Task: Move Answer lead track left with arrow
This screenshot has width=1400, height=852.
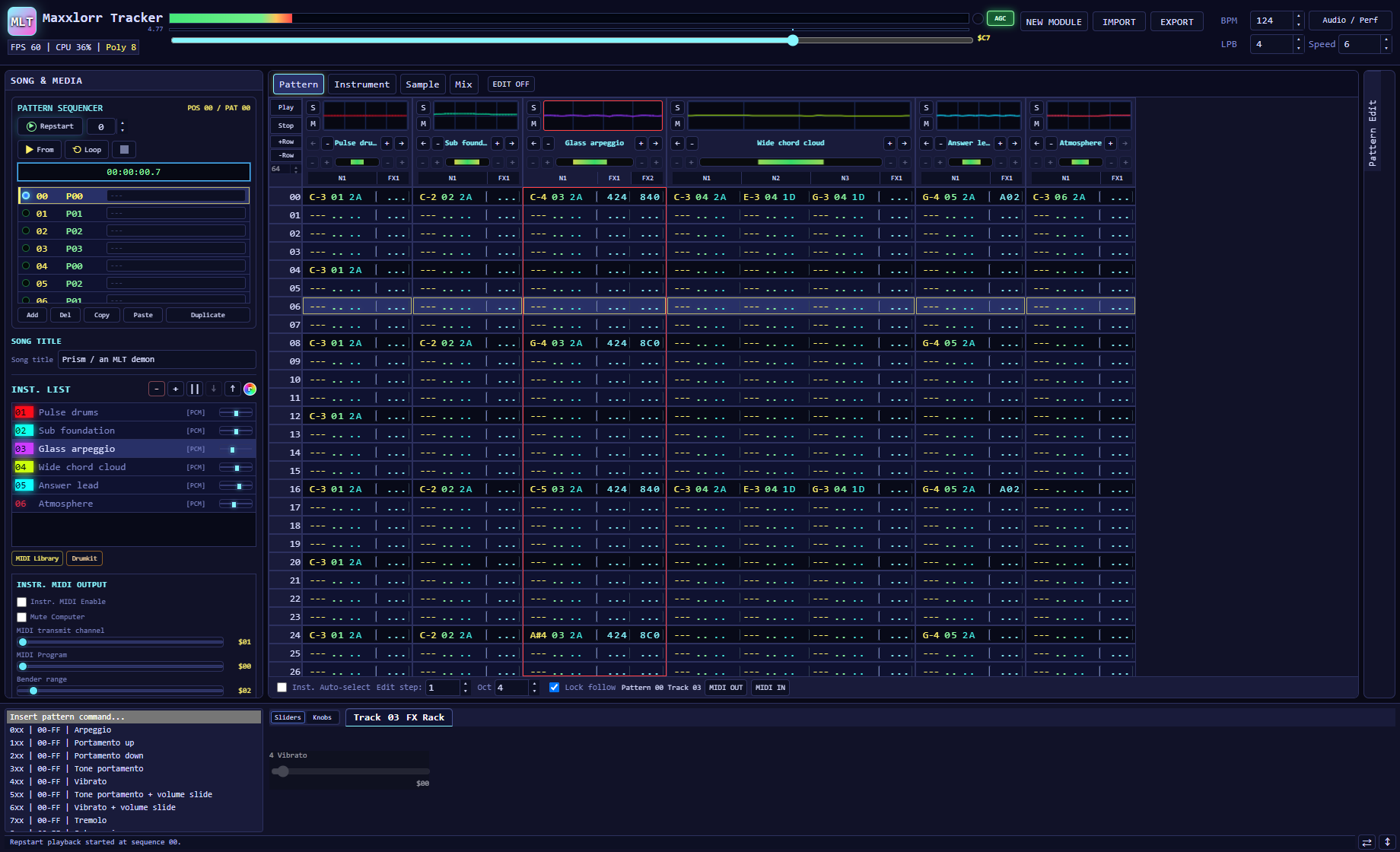Action: tap(926, 143)
